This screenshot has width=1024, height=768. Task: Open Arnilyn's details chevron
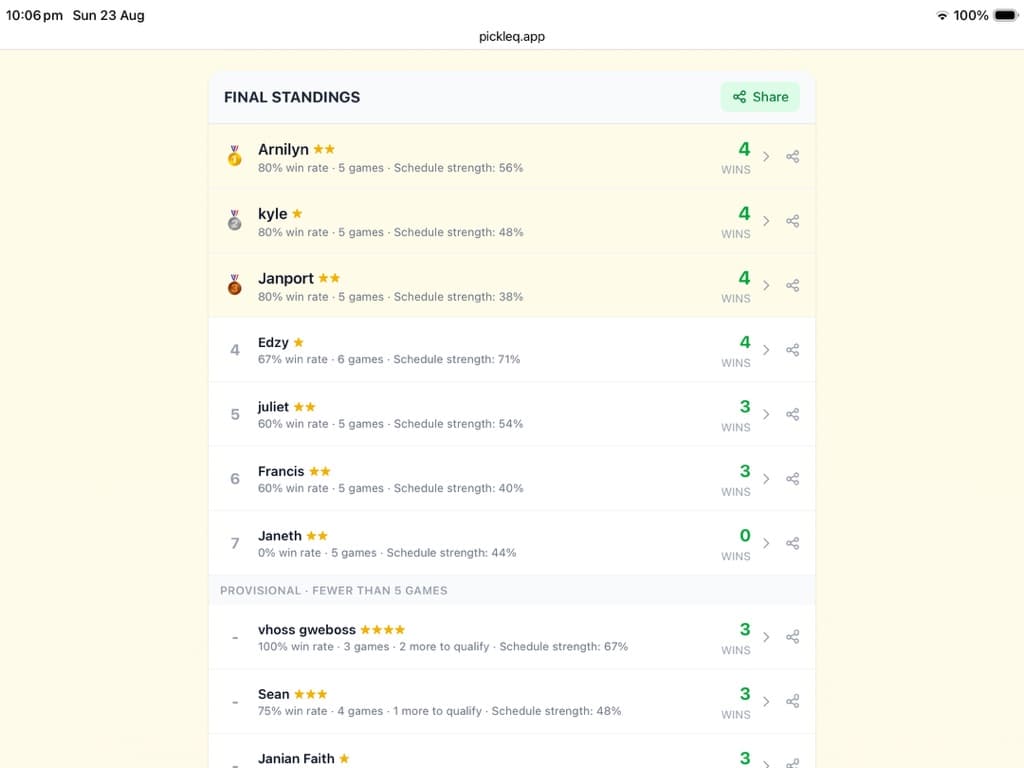tap(766, 157)
